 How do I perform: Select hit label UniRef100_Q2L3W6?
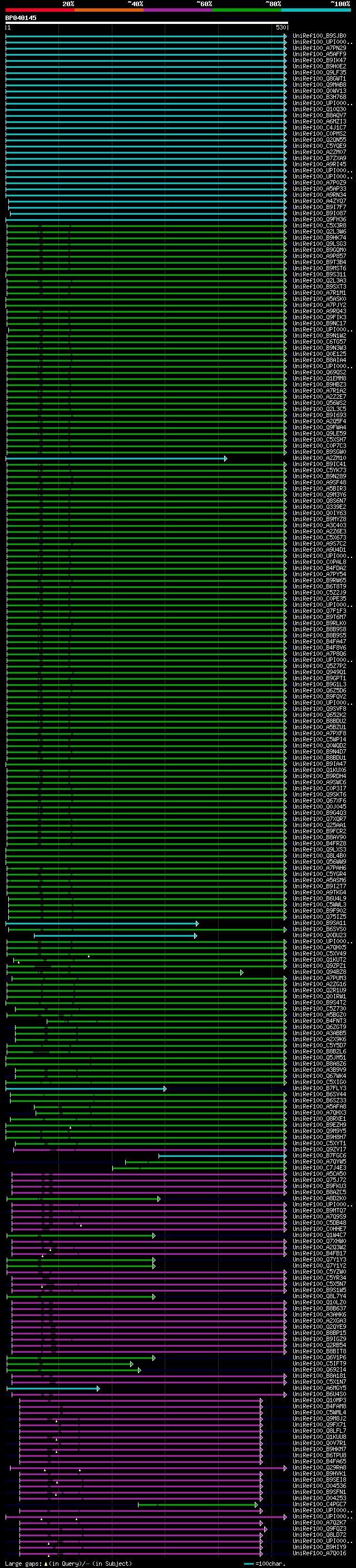click(319, 232)
